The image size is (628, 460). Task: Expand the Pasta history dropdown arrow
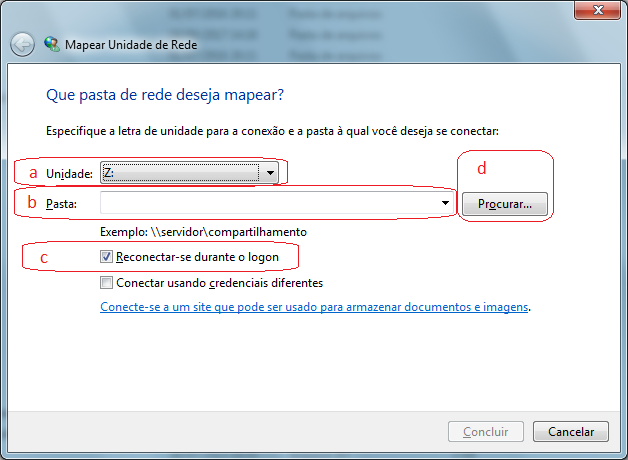444,203
